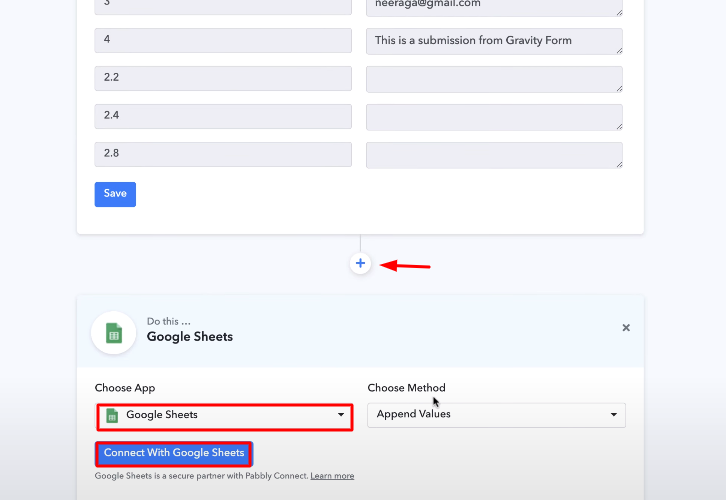Connect With Google Sheets button
This screenshot has width=726, height=500.
[174, 453]
